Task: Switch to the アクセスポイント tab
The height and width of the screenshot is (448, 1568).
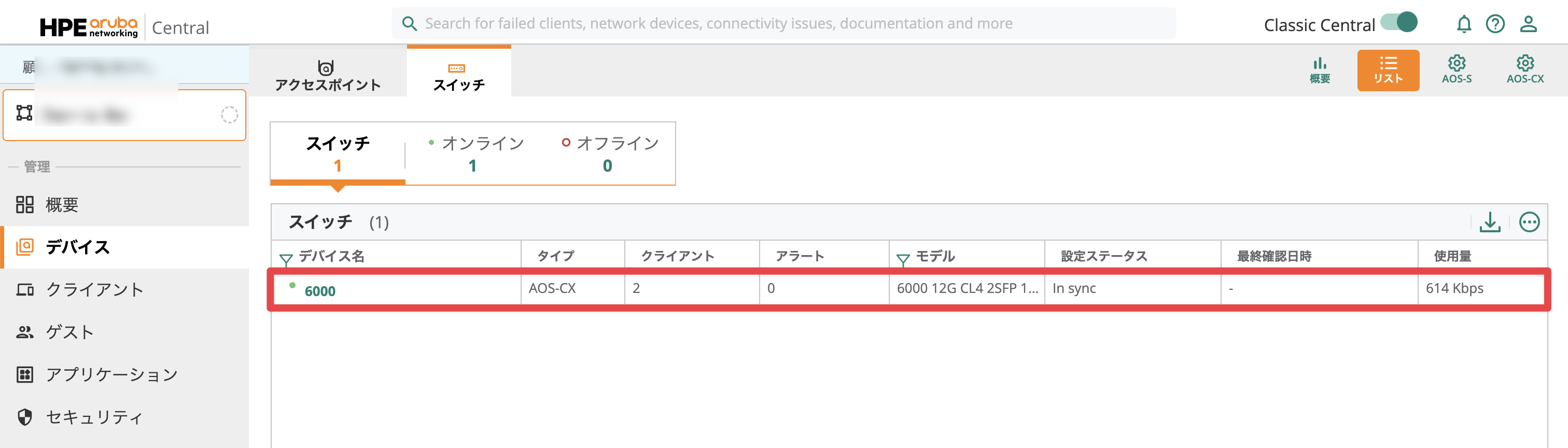Action: 328,75
